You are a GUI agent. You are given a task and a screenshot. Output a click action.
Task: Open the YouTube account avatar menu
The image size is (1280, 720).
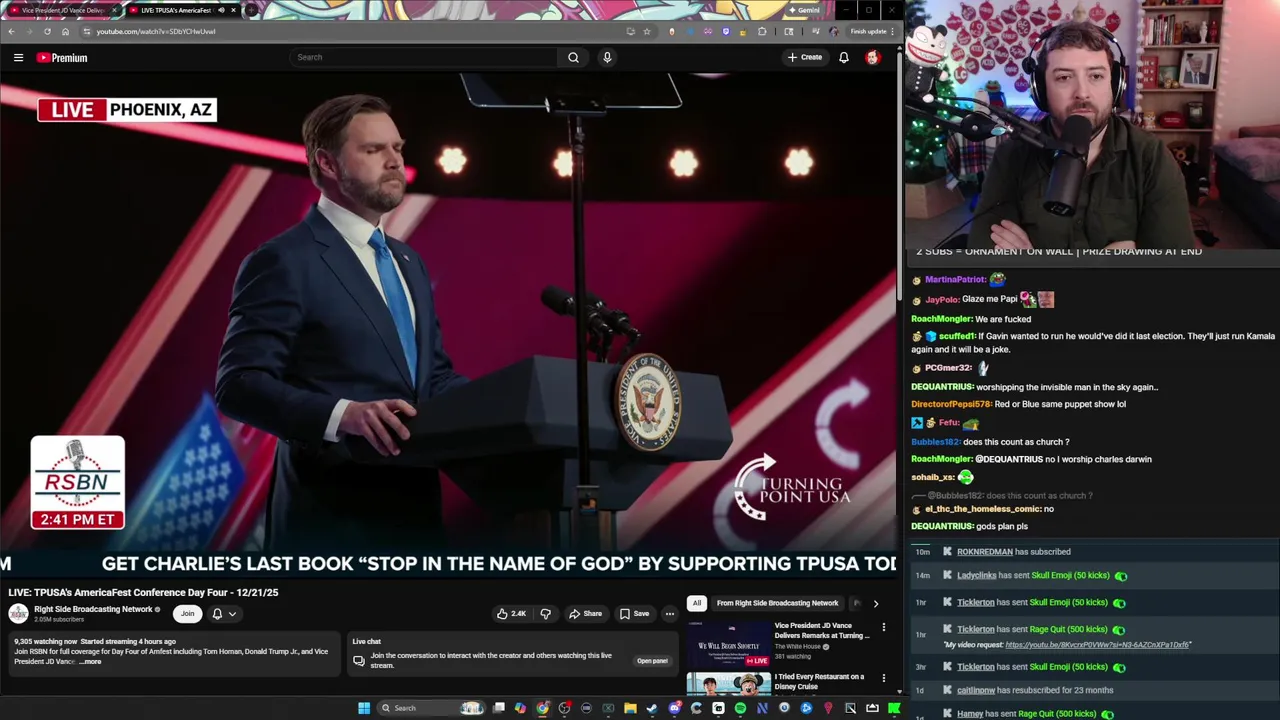click(873, 57)
